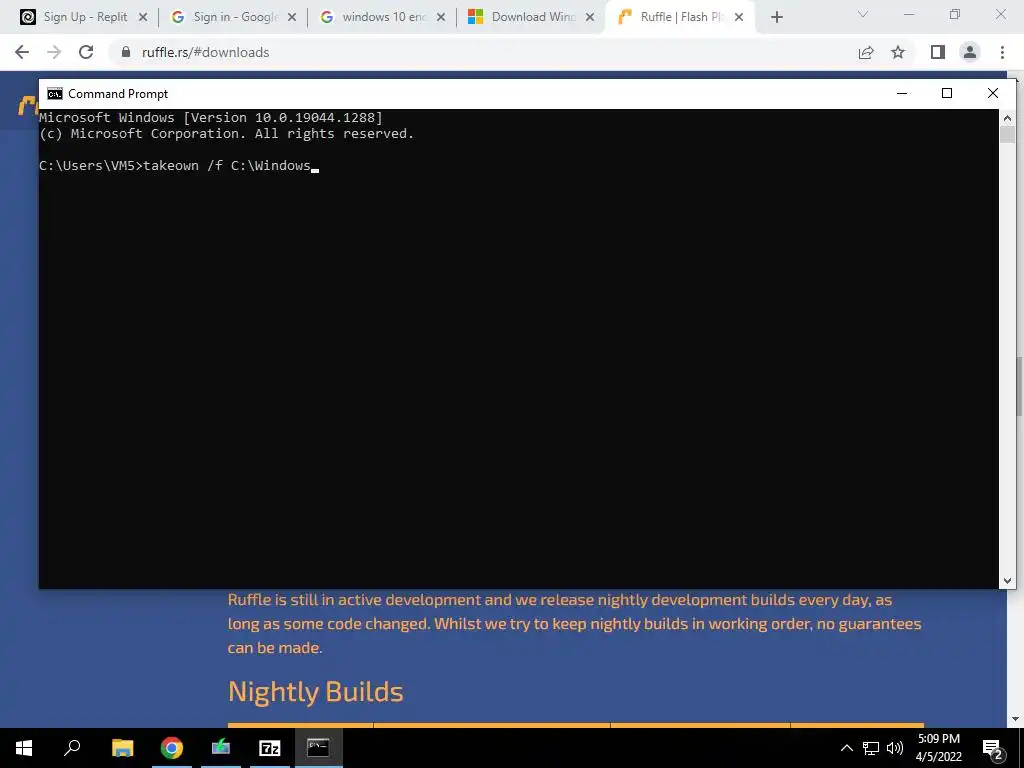
Task: Open the notification center icon
Action: (x=993, y=749)
